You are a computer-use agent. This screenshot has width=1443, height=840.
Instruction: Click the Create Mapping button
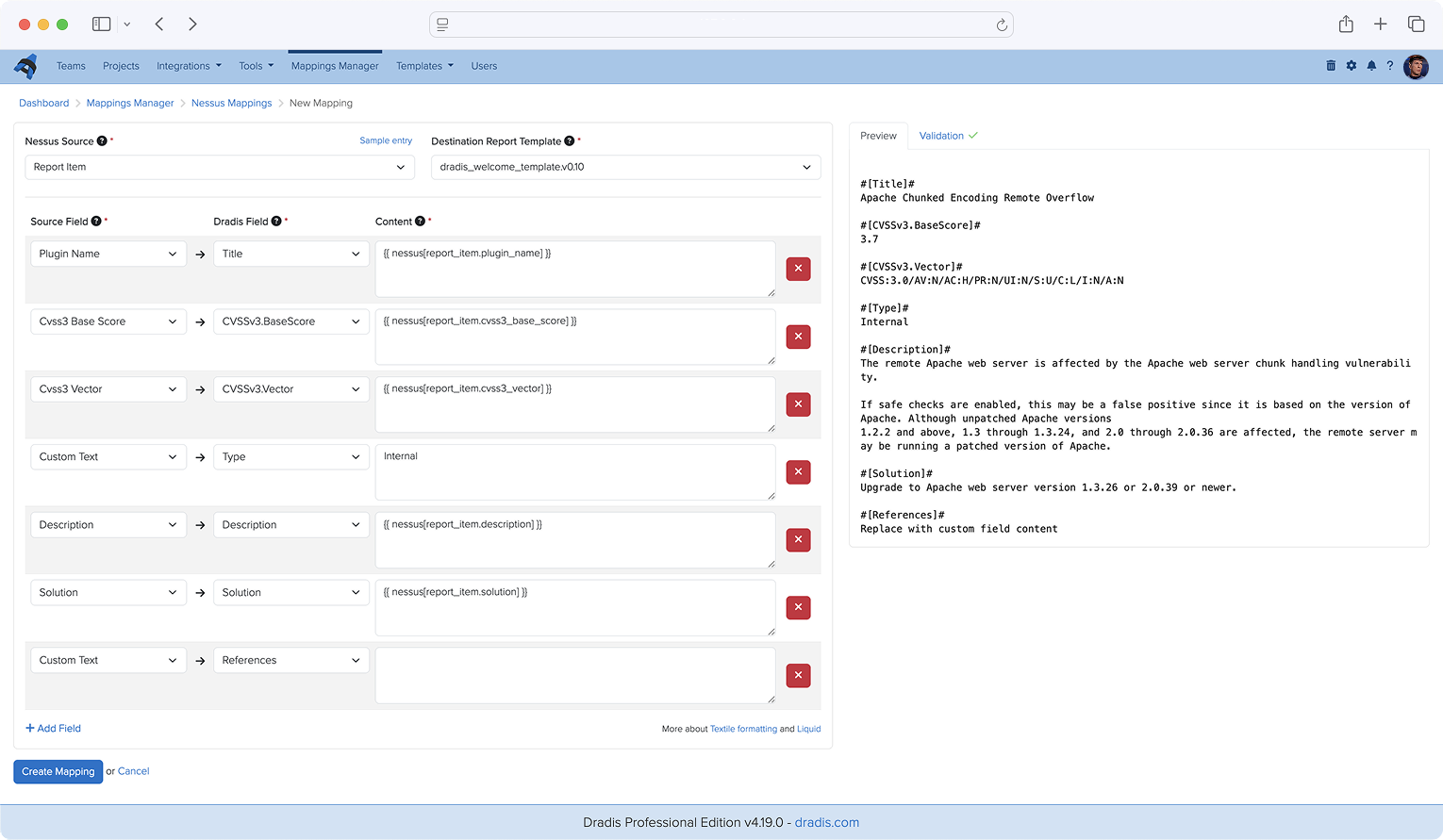click(58, 771)
